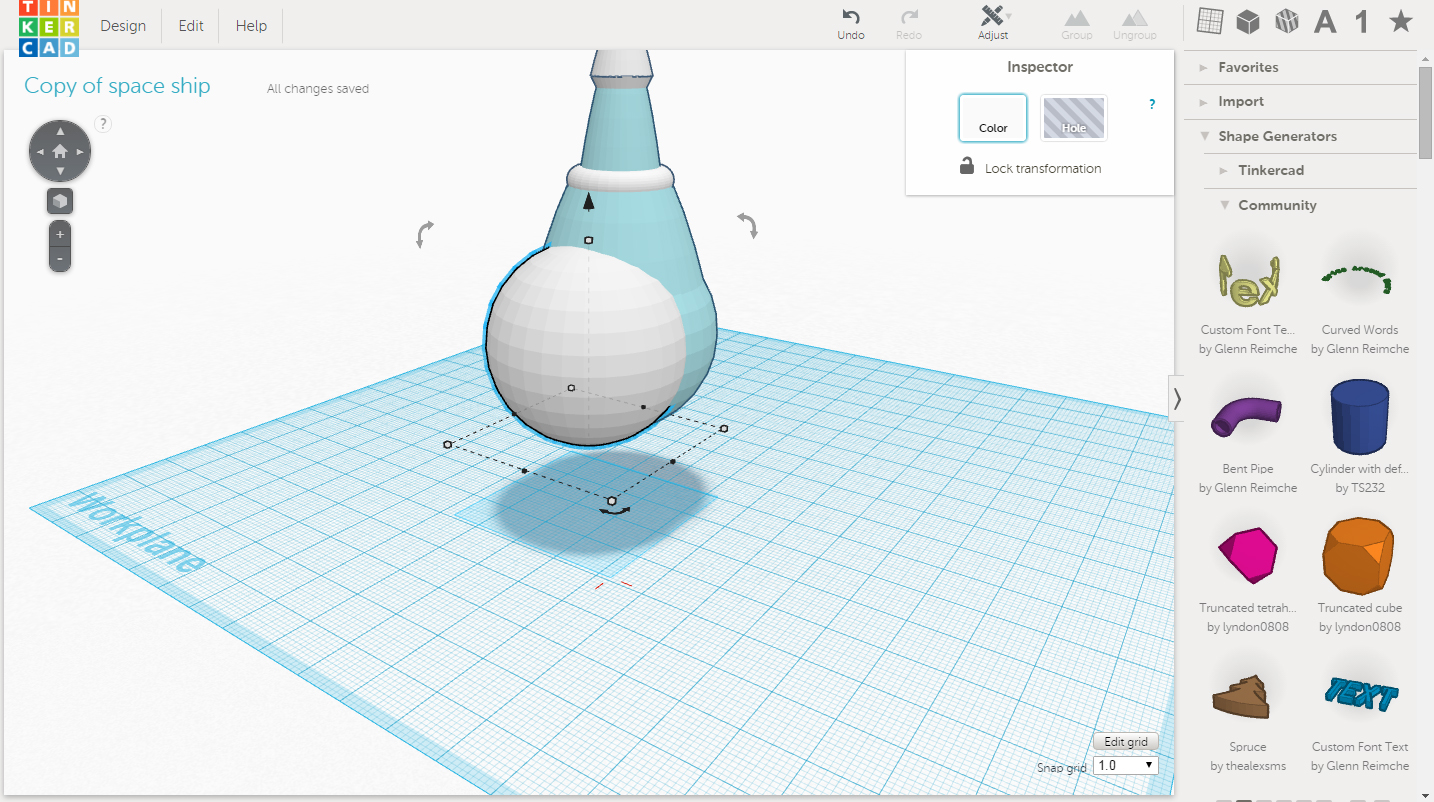This screenshot has width=1434, height=802.
Task: Open the workplane grid helper icon
Action: 1210,21
